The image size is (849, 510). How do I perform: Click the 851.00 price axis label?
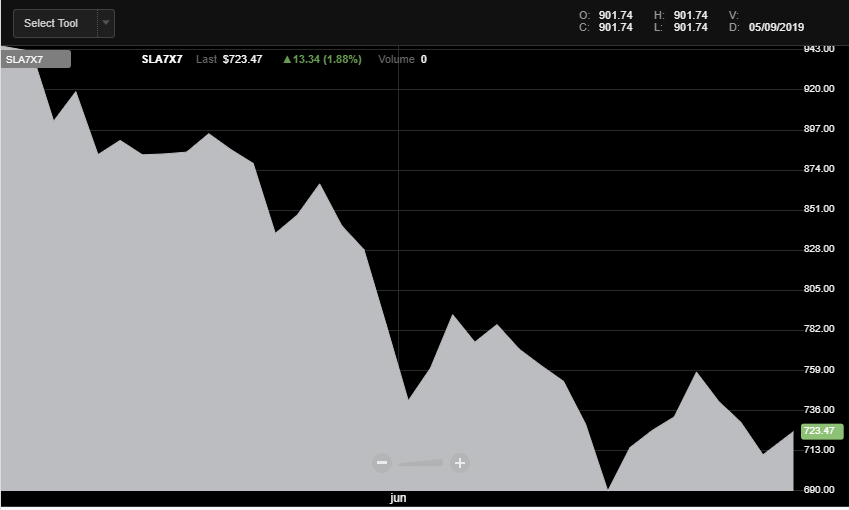819,209
